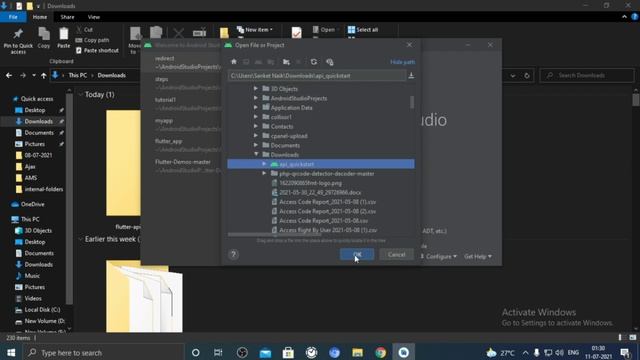640x360 pixels.
Task: Collapse the Downloads folder in dialog tree
Action: point(256,154)
